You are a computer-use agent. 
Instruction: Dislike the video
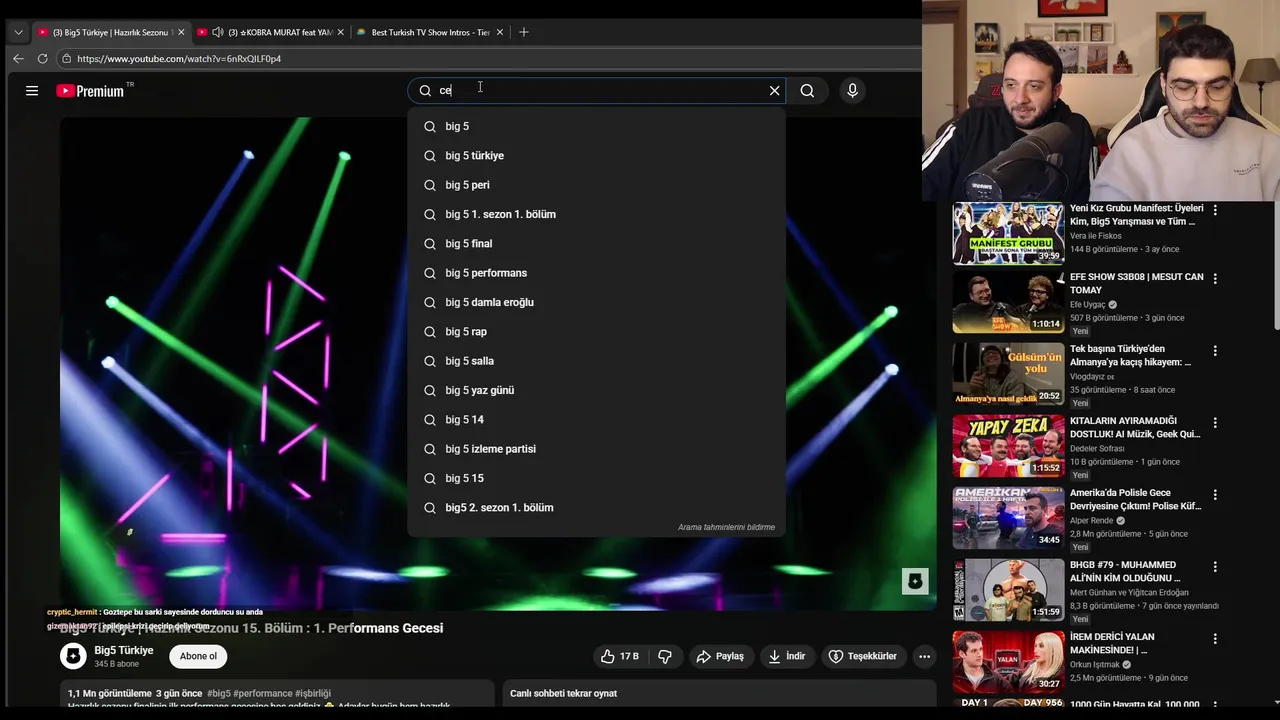pos(664,656)
